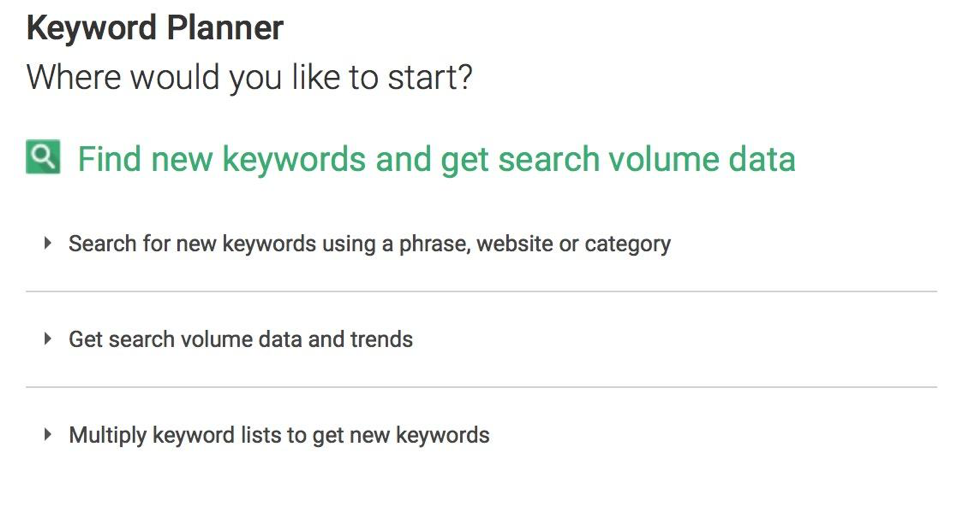Click the "Keyword Planner" page title
This screenshot has height=506, width=975.
point(155,28)
